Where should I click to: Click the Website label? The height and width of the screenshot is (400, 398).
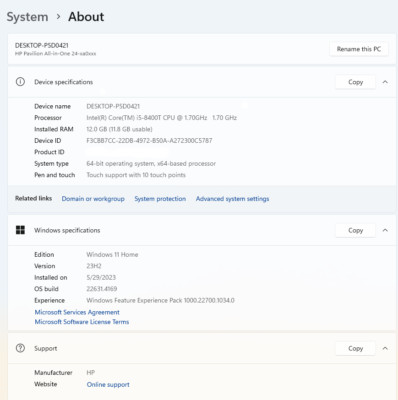click(x=46, y=384)
